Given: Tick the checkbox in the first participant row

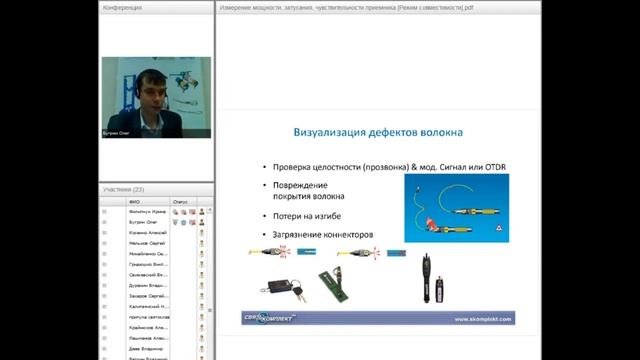Looking at the screenshot, I should pos(104,211).
